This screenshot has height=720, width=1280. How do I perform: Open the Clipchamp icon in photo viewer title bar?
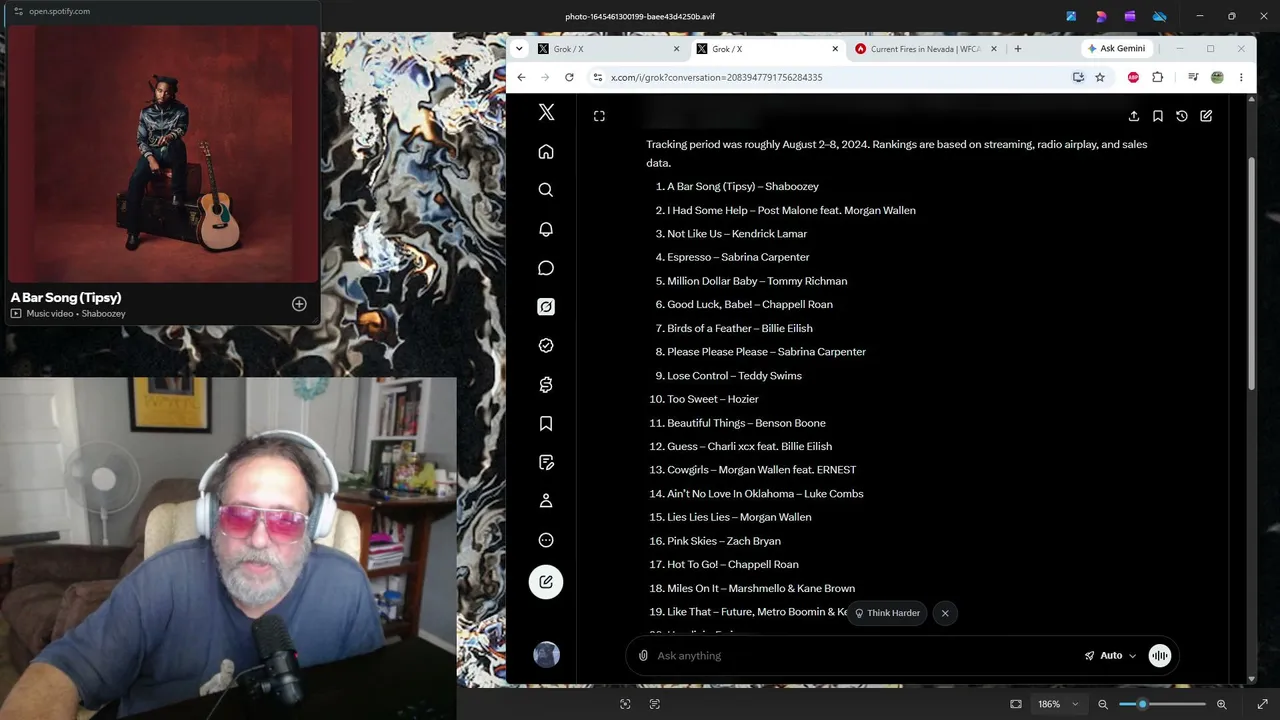pyautogui.click(x=1130, y=16)
